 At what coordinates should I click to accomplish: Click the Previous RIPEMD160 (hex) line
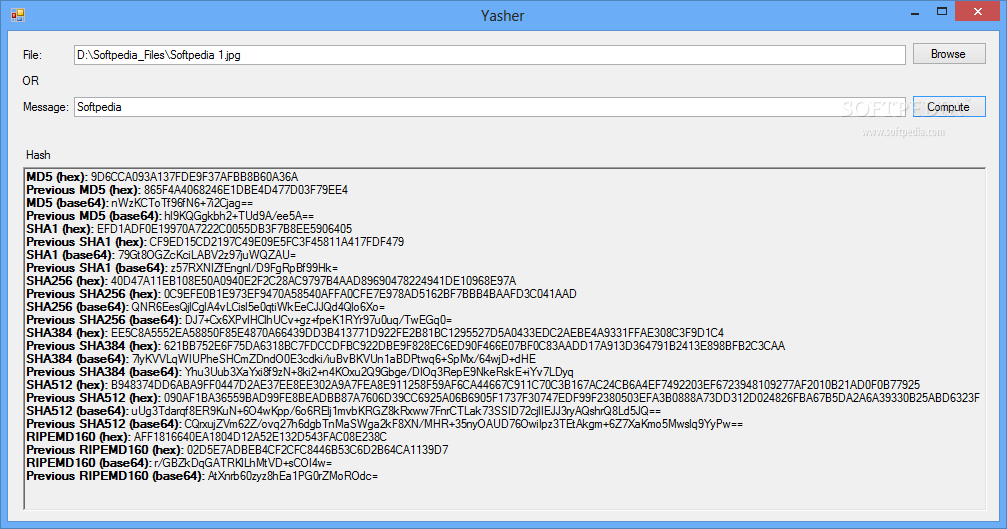tap(238, 450)
